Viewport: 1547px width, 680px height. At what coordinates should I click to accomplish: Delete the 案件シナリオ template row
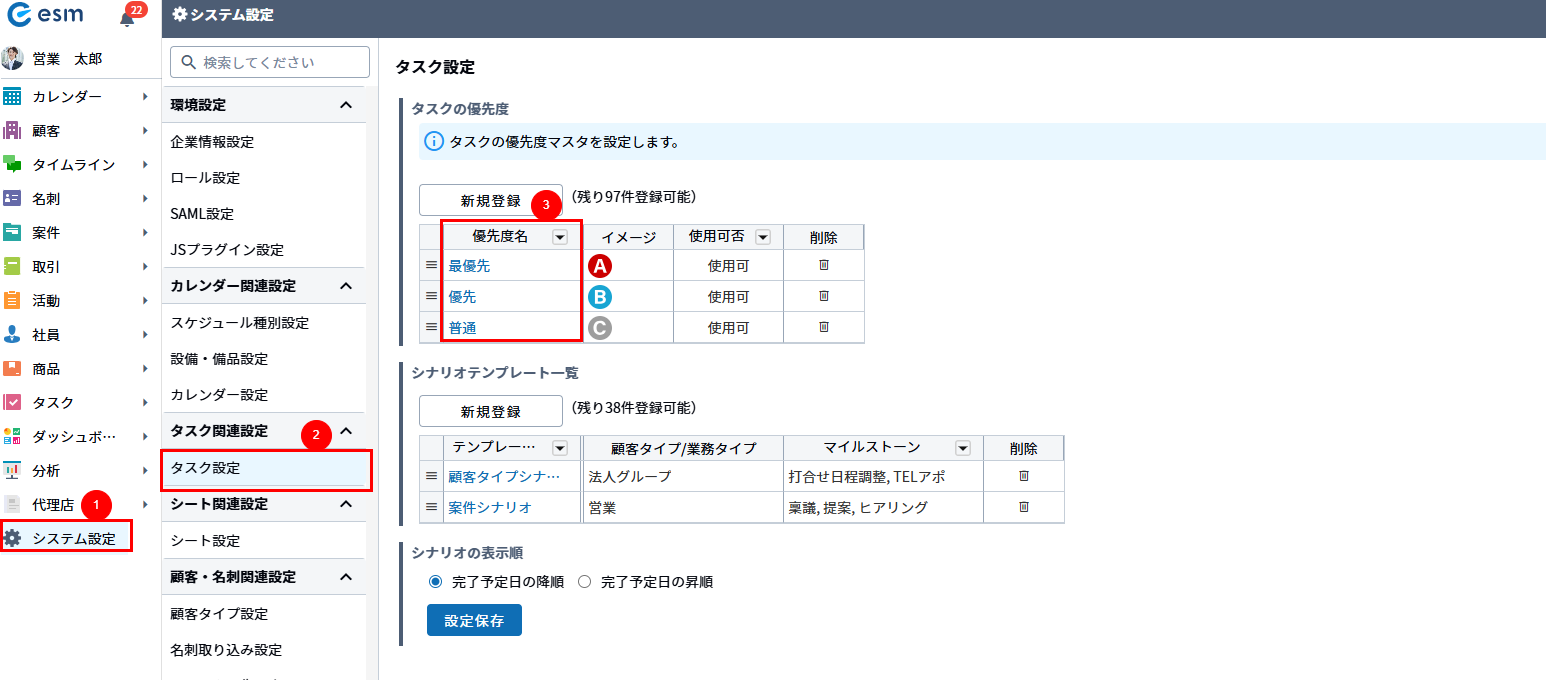1024,507
